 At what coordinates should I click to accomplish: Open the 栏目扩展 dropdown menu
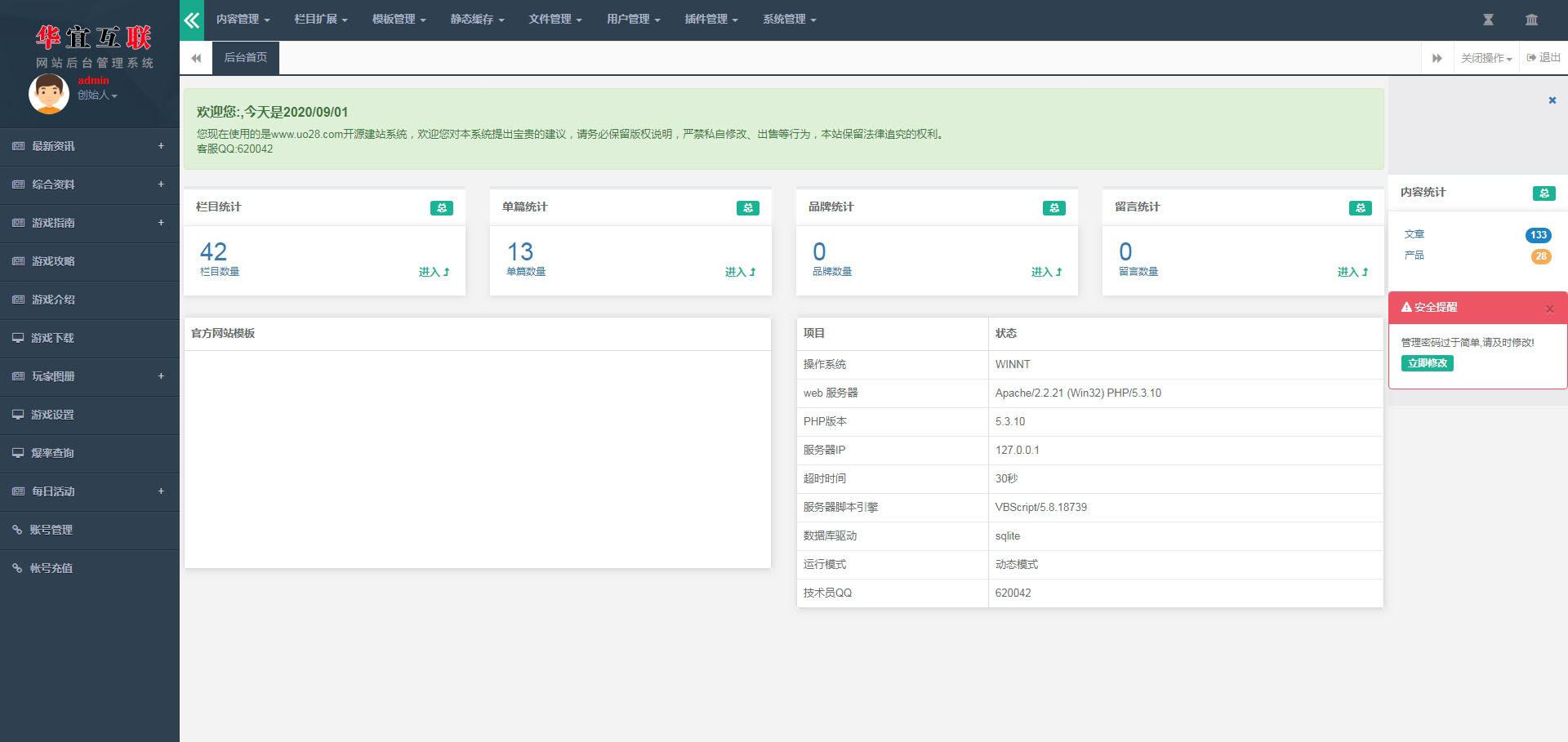tap(321, 20)
